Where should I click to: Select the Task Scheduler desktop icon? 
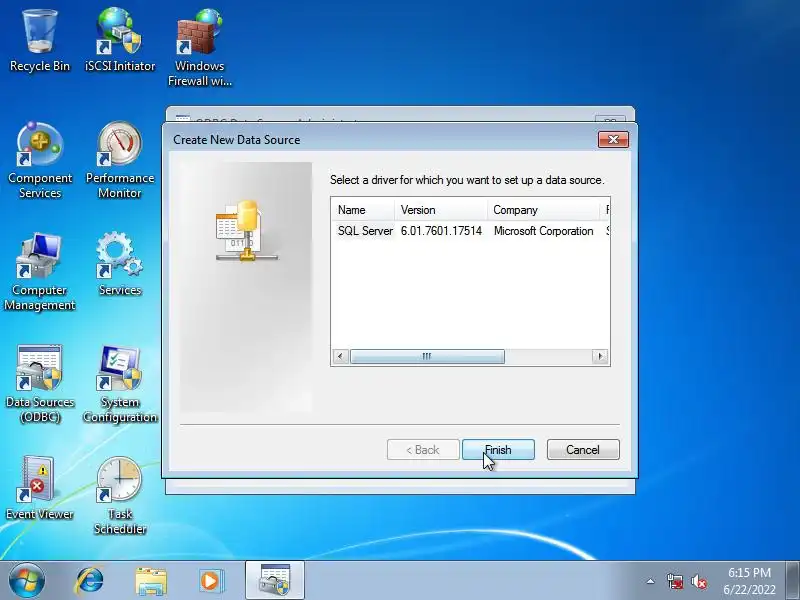[x=120, y=496]
